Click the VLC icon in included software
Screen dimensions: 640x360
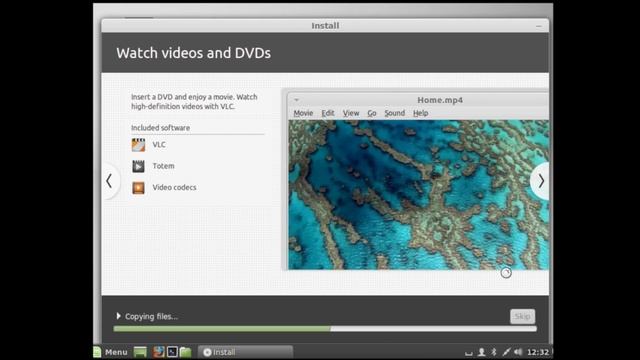138,145
